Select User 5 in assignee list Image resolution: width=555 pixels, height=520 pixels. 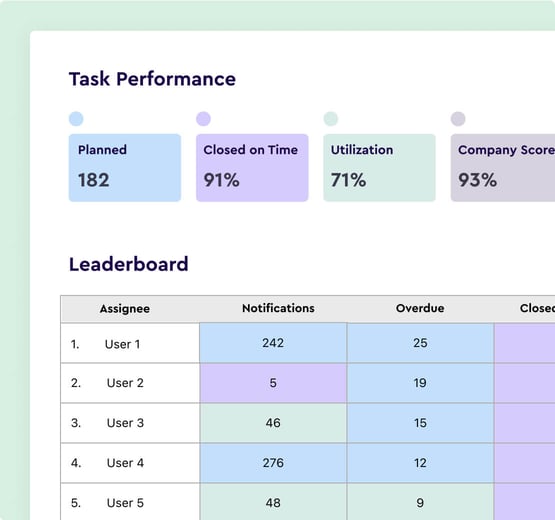[125, 503]
